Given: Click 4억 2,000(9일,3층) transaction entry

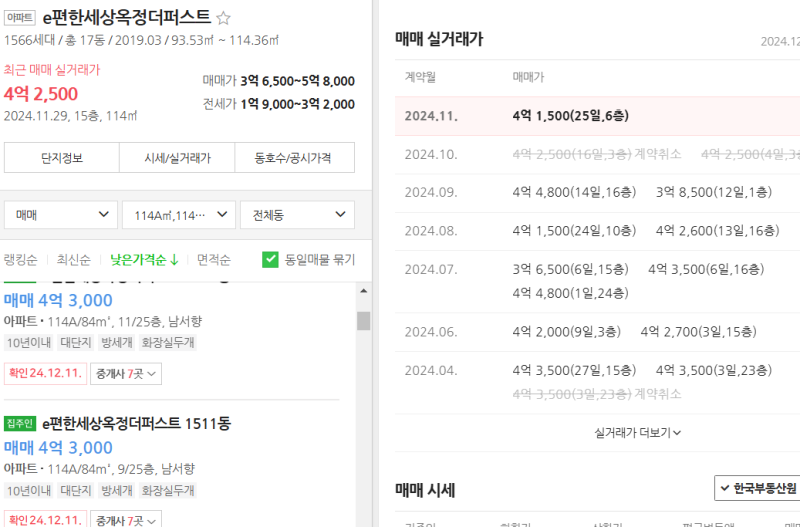Looking at the screenshot, I should pyautogui.click(x=566, y=333).
